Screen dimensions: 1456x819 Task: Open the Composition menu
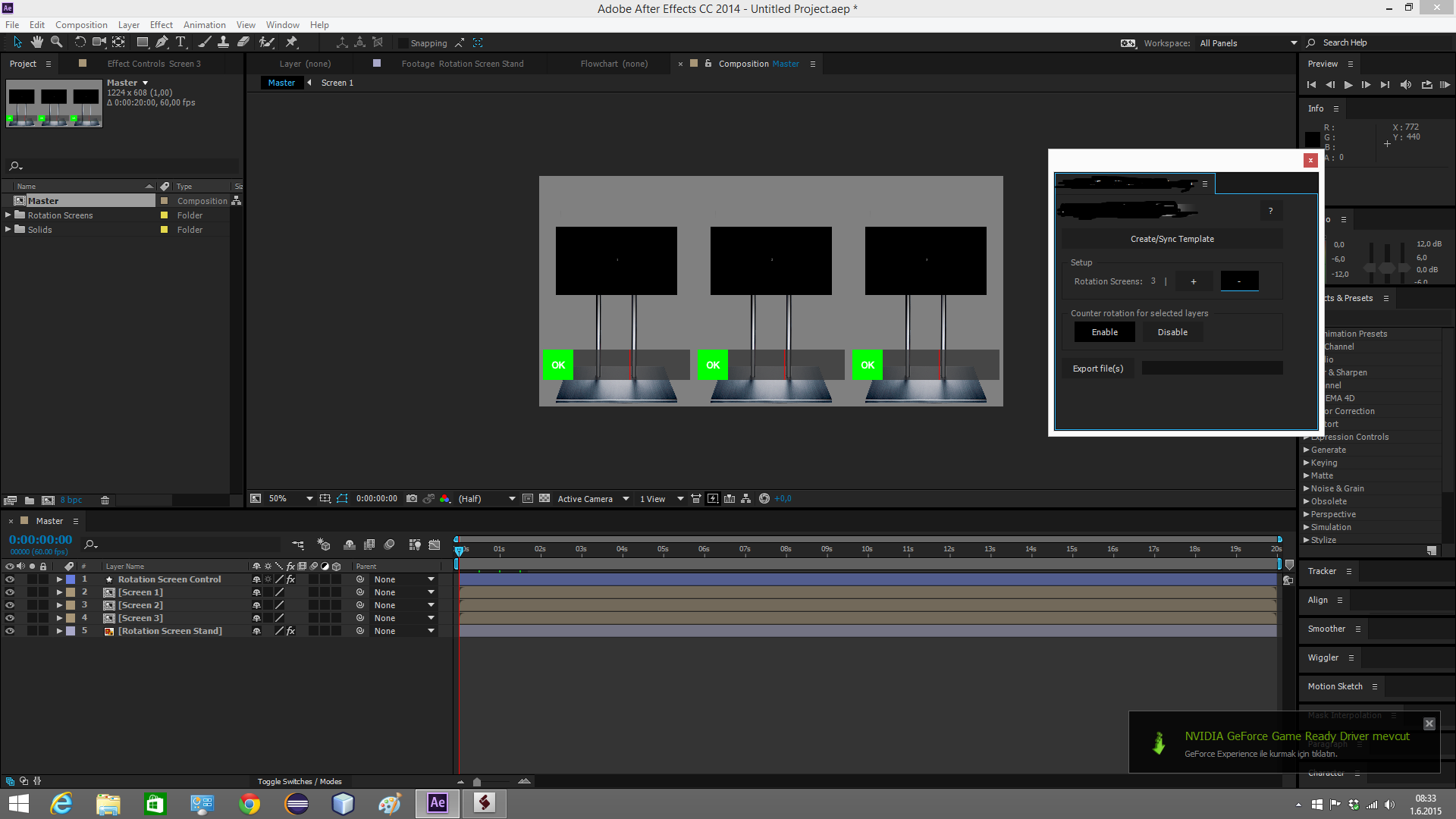(81, 25)
